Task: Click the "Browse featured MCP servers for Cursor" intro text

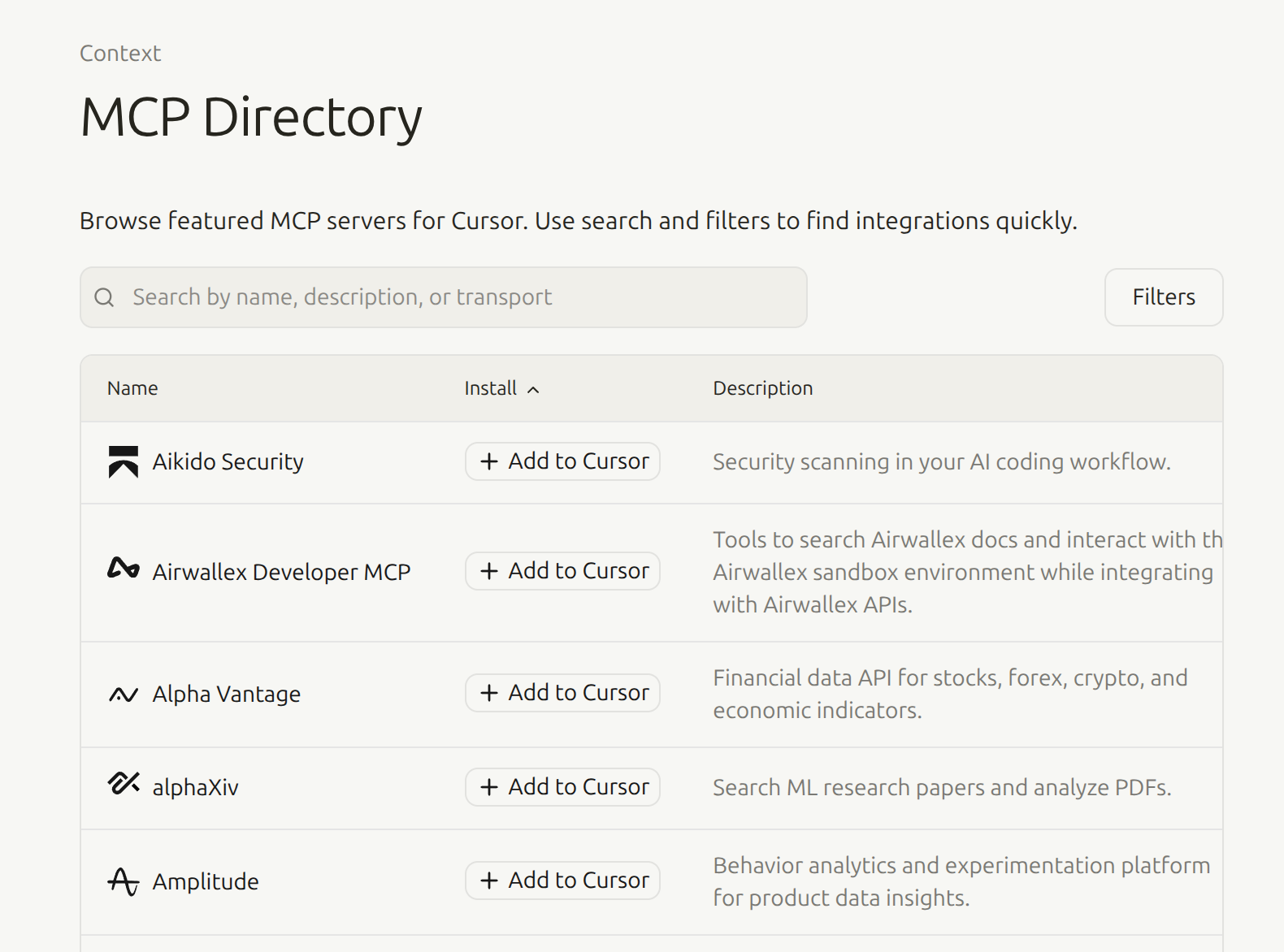Action: [x=579, y=221]
